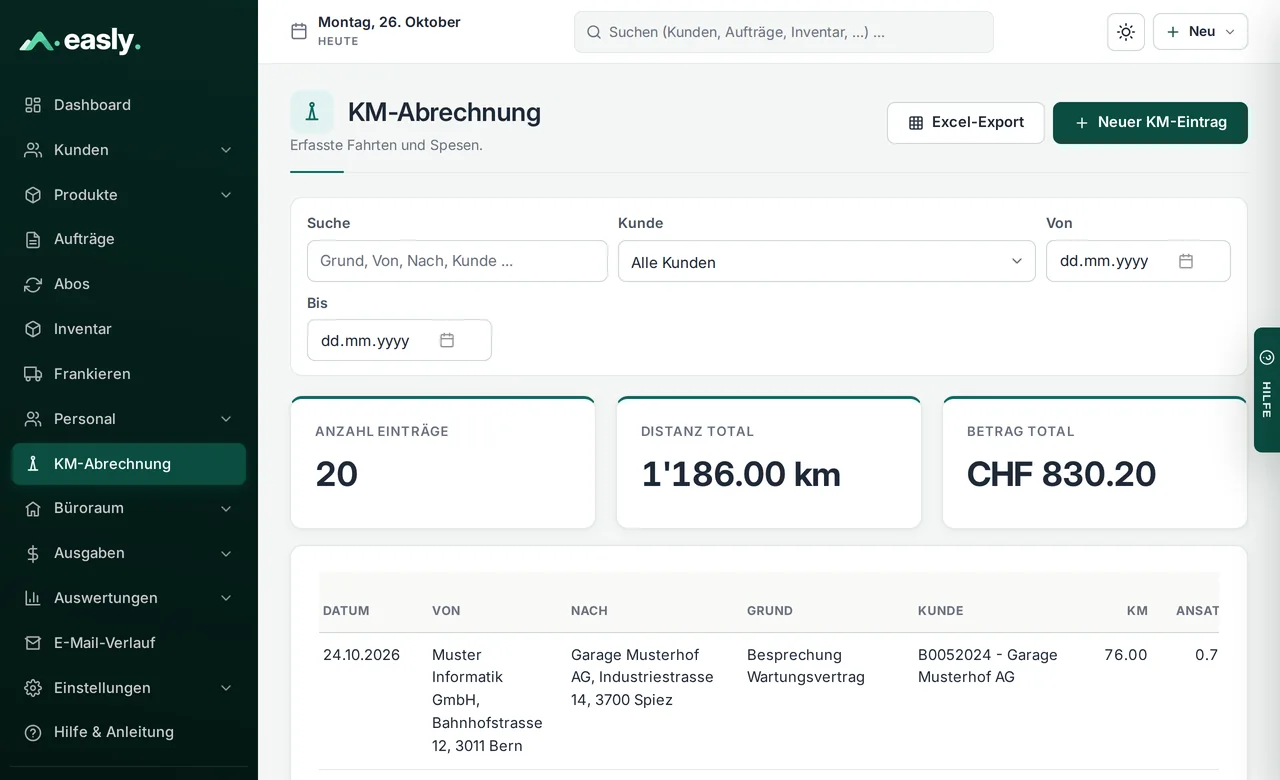This screenshot has width=1280, height=780.
Task: Click the Excel-Export button
Action: [x=966, y=123]
